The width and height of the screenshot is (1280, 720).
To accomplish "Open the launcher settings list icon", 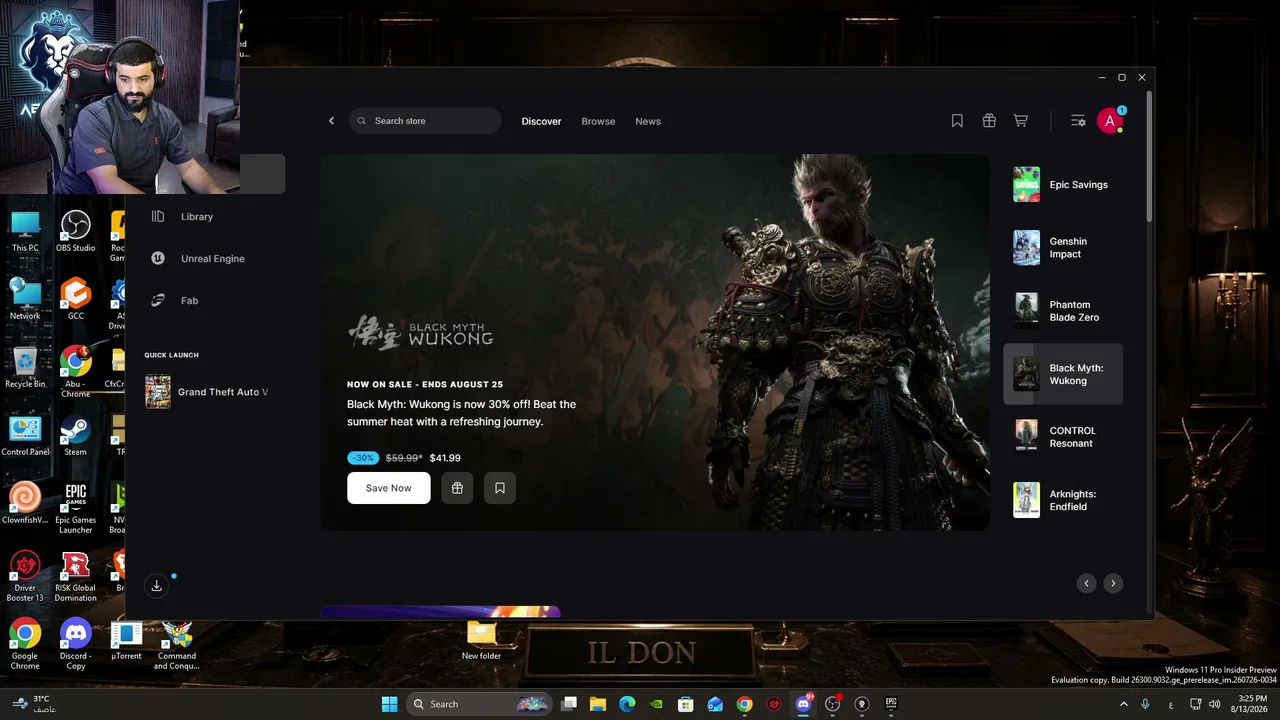I will (x=1078, y=121).
